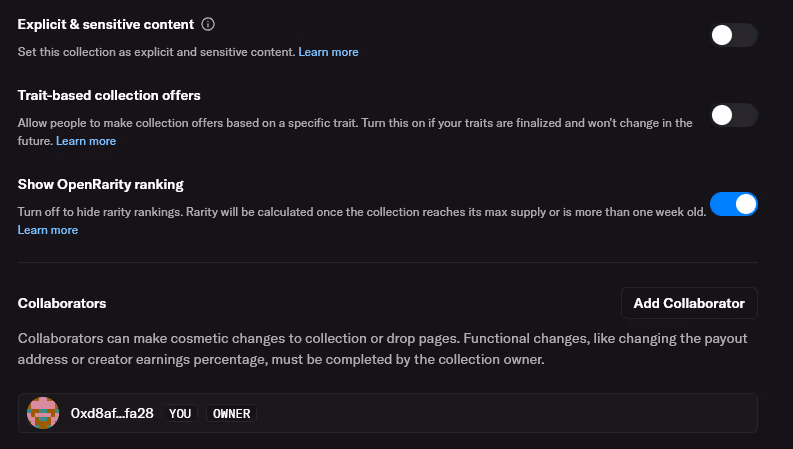
Task: Click the explicit content description text
Action: click(x=156, y=51)
